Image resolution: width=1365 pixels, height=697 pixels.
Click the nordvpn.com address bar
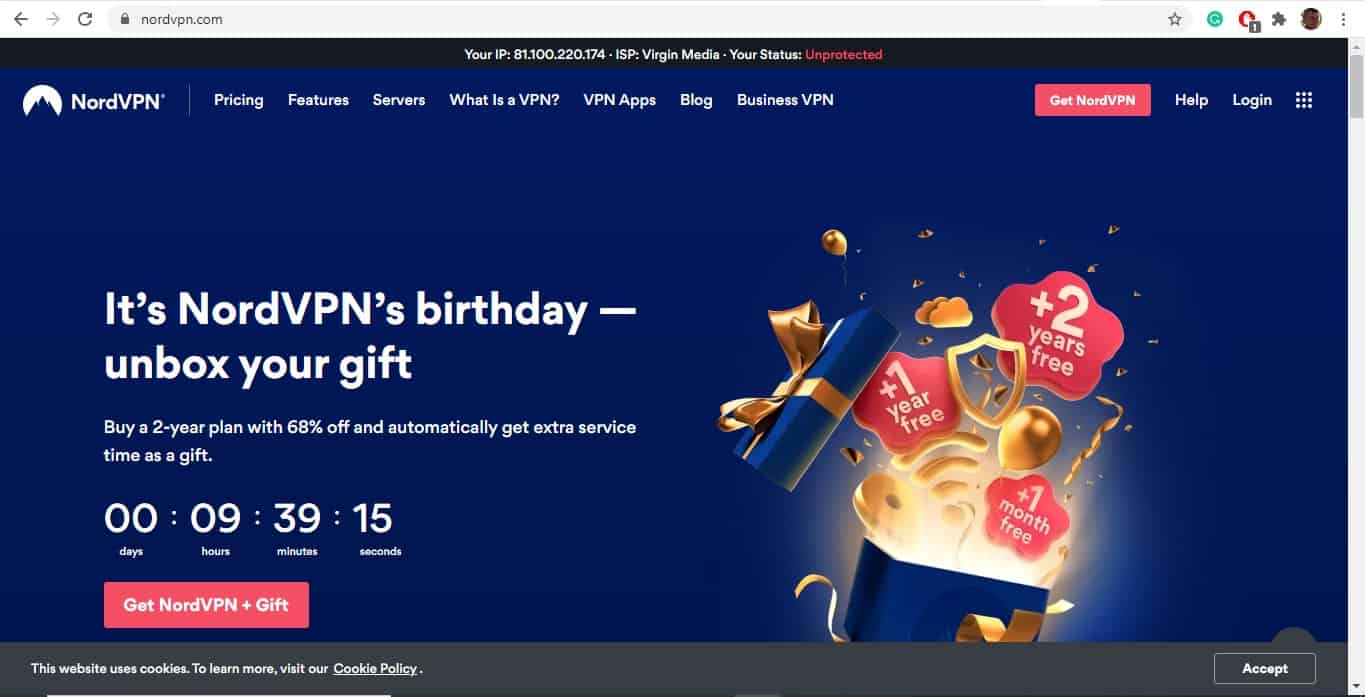640,19
